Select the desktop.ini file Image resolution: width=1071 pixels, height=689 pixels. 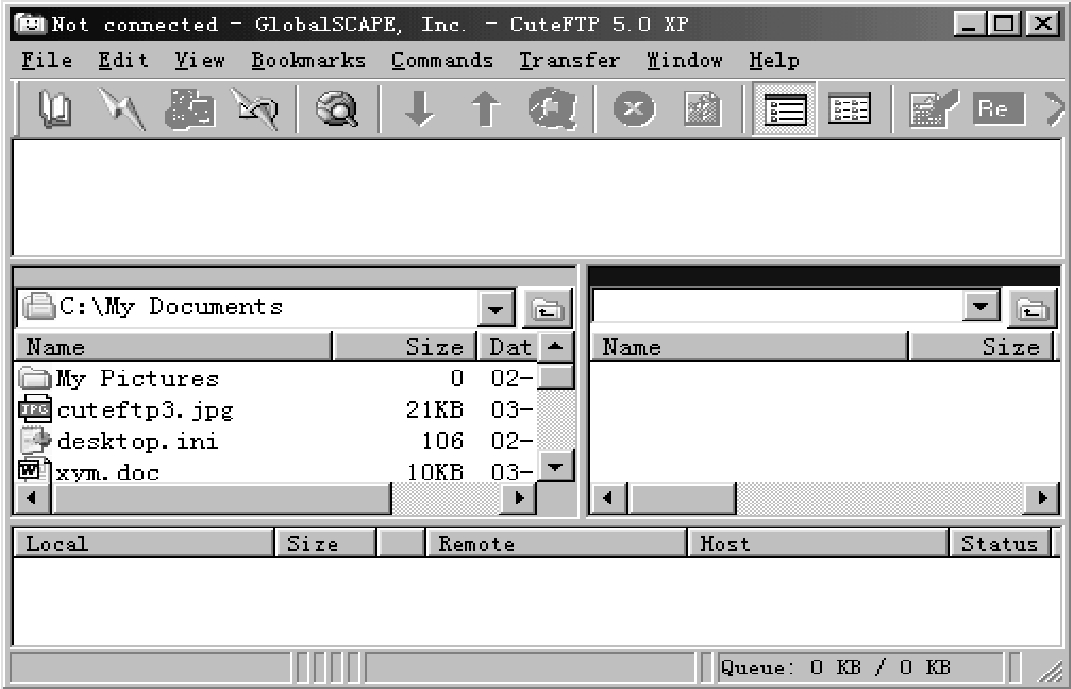pyautogui.click(x=137, y=441)
